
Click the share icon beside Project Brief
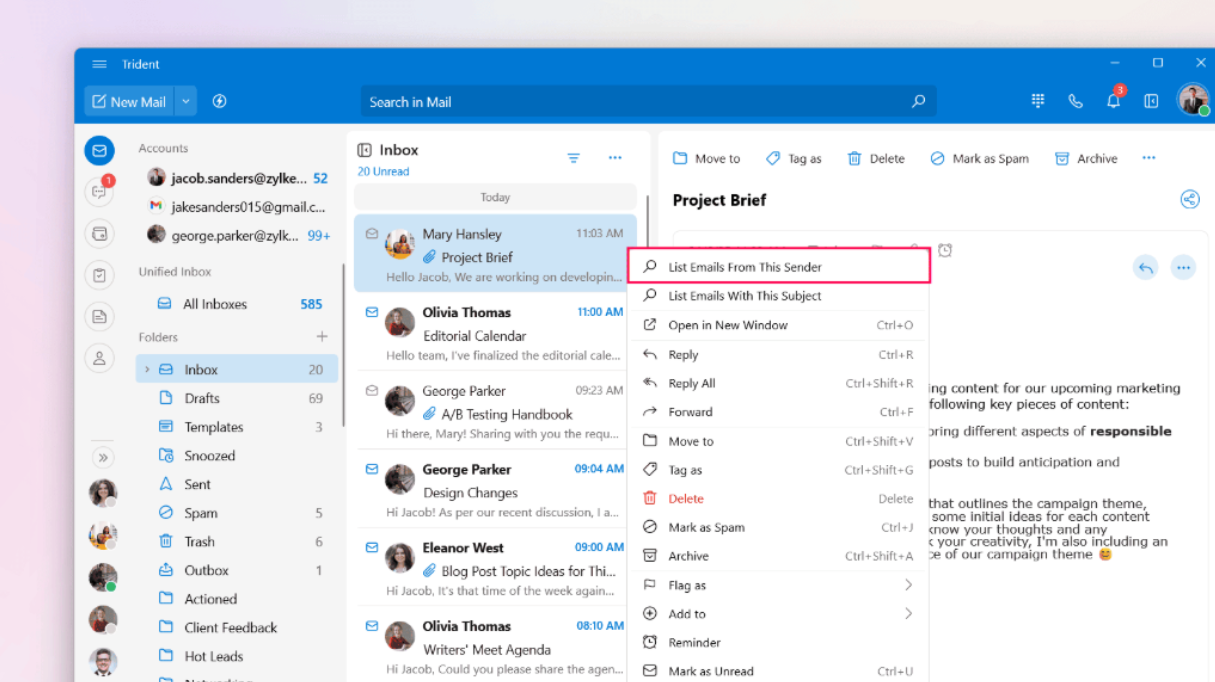click(x=1189, y=199)
